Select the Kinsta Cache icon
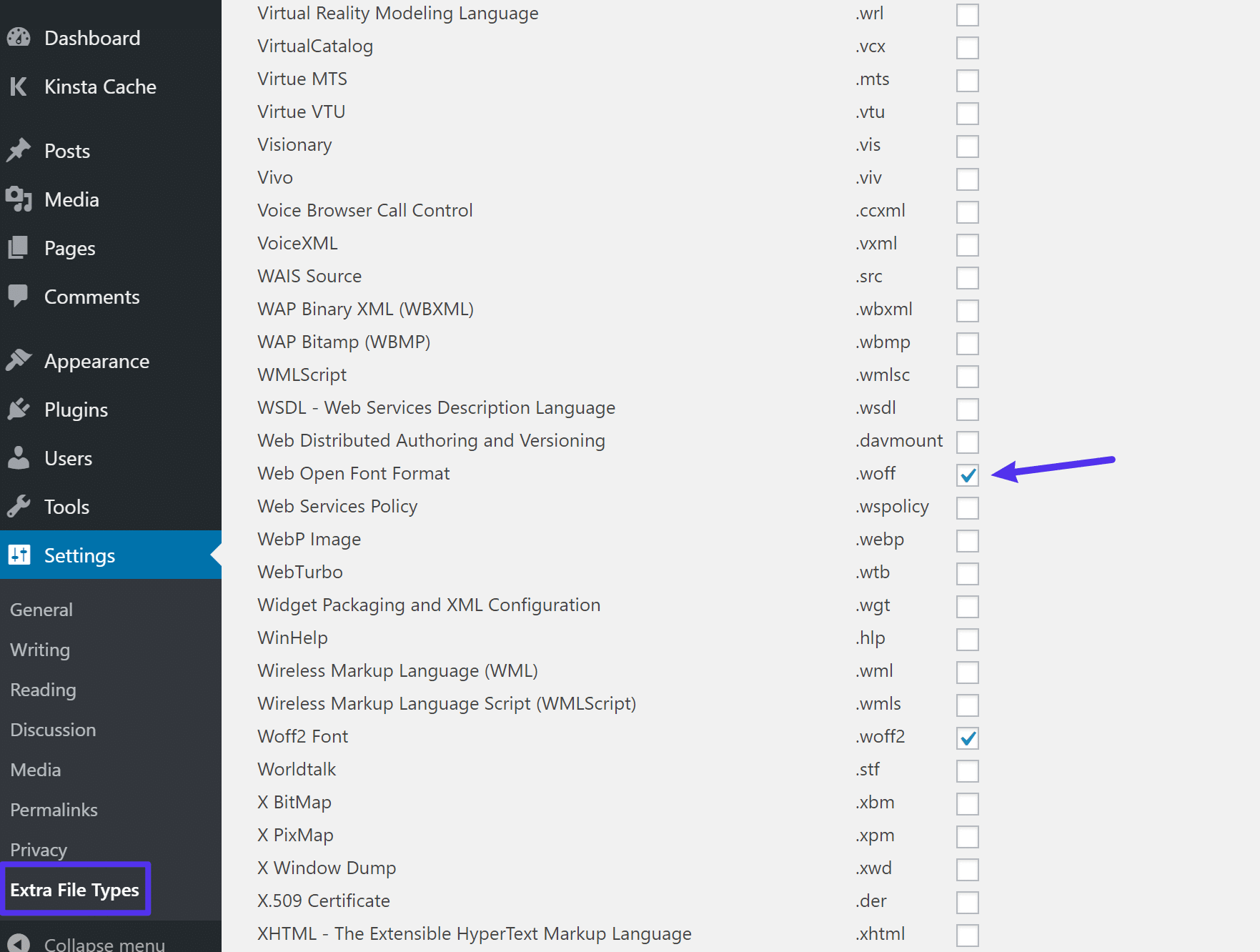Viewport: 1260px width, 952px height. pos(19,86)
